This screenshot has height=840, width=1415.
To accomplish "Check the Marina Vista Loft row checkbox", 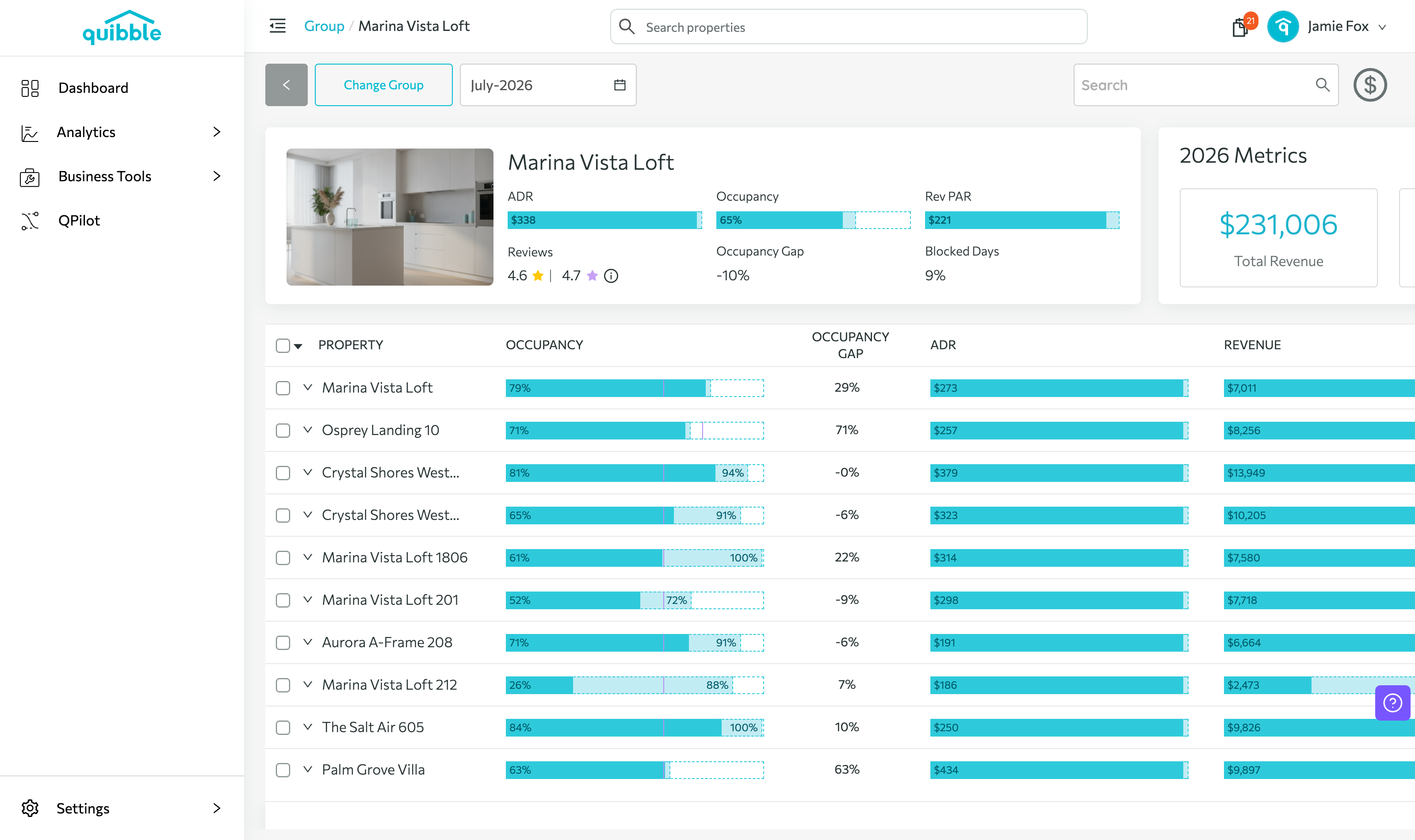I will [283, 388].
